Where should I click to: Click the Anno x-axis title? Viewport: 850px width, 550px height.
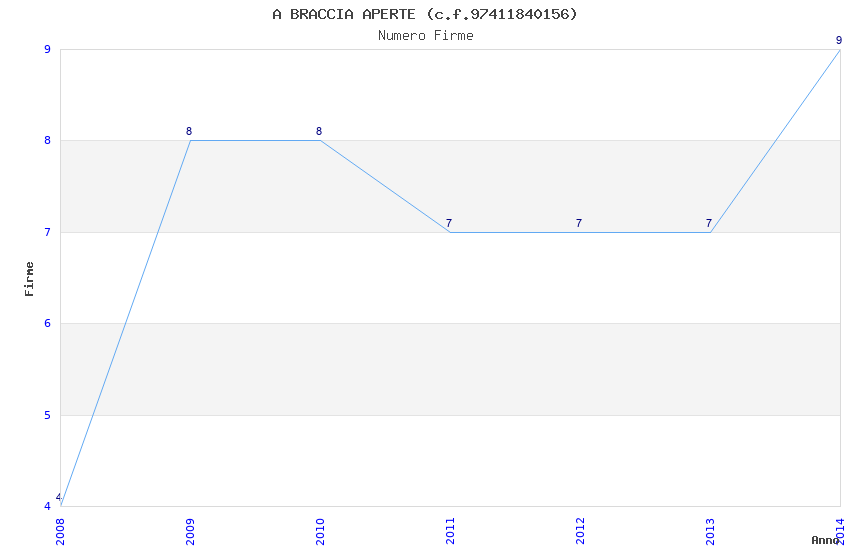825,540
